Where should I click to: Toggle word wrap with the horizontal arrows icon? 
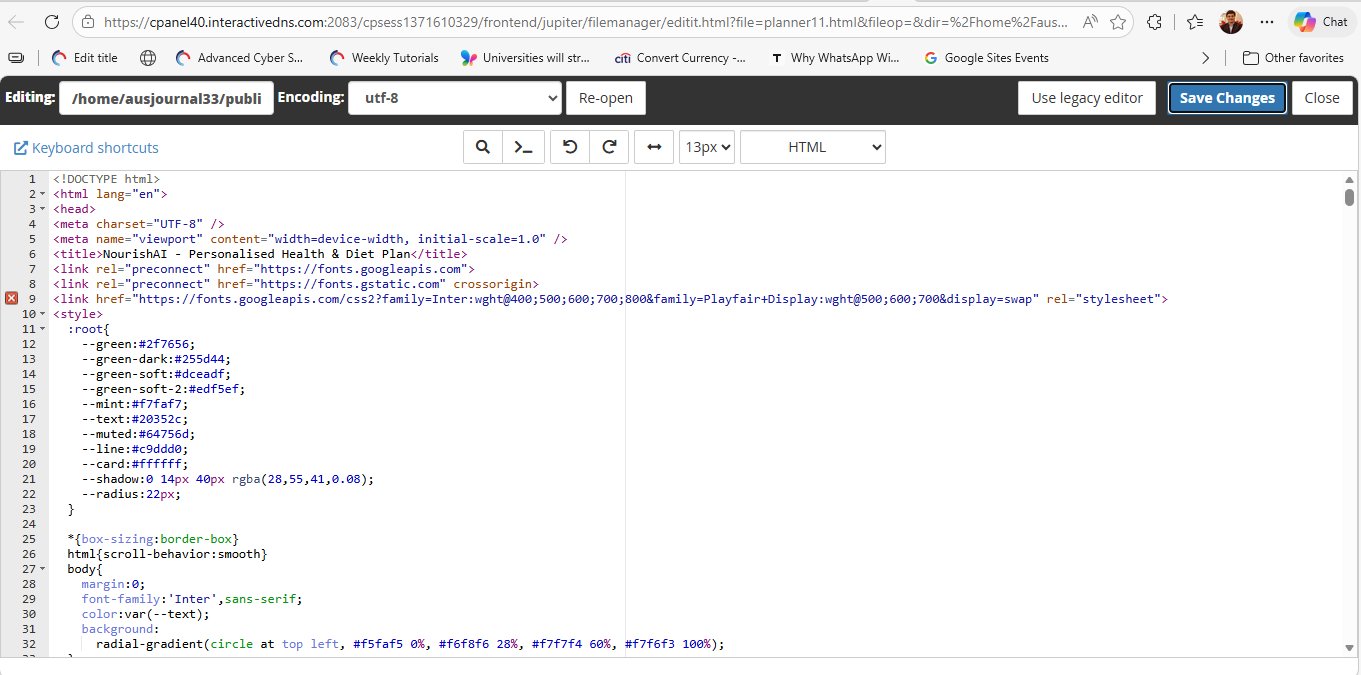654,146
